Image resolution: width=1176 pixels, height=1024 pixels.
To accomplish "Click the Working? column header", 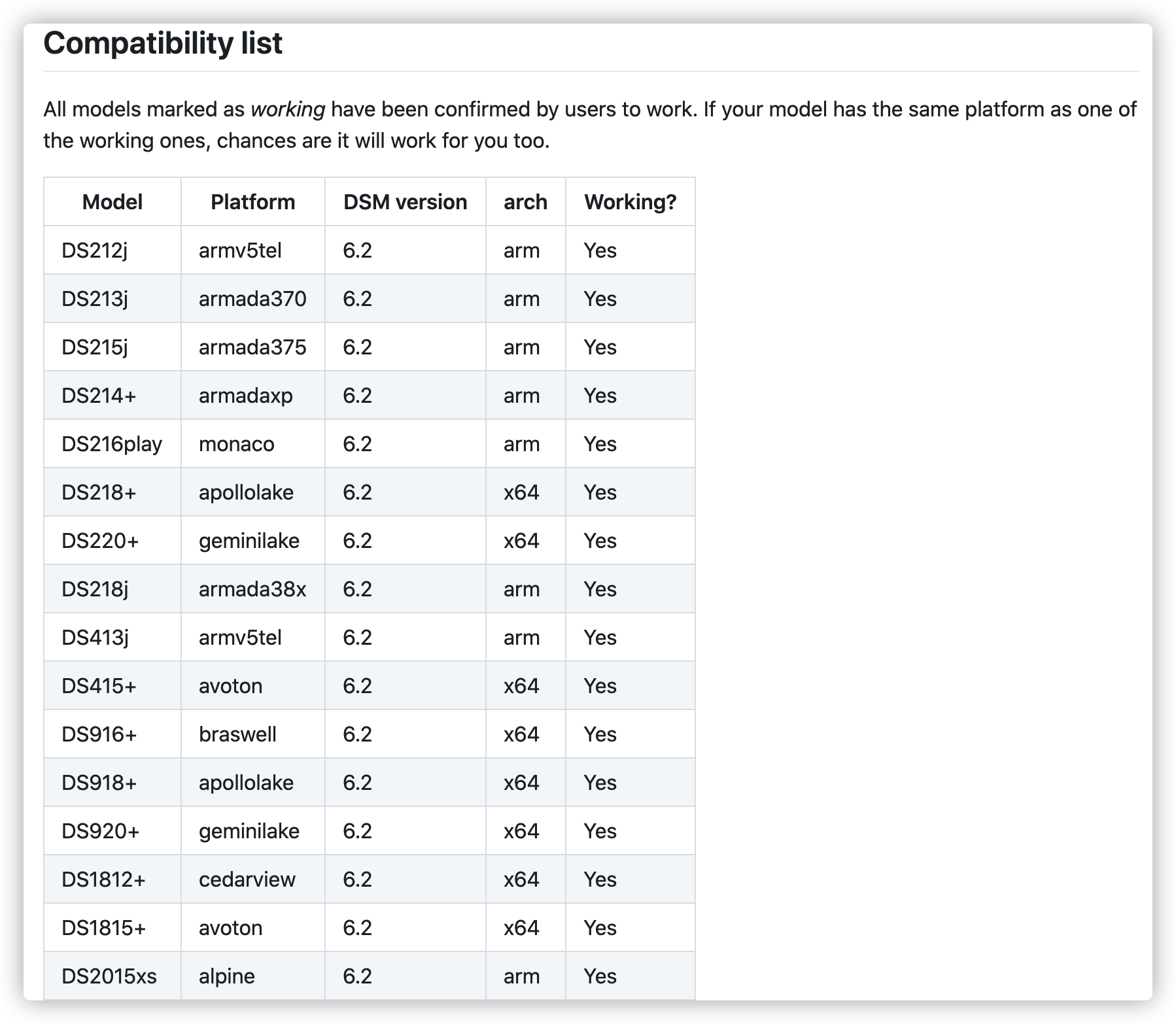I will (630, 202).
